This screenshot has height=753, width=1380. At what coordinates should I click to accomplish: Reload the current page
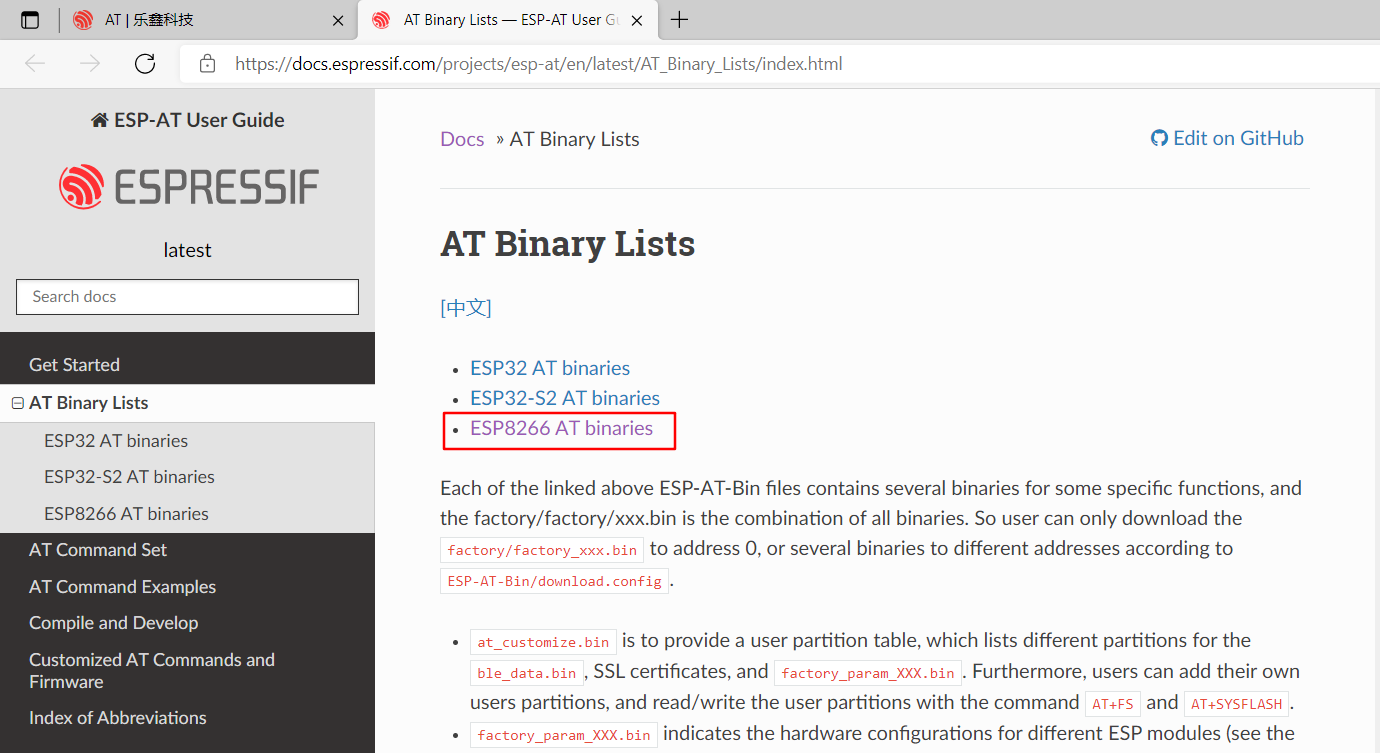pos(145,64)
